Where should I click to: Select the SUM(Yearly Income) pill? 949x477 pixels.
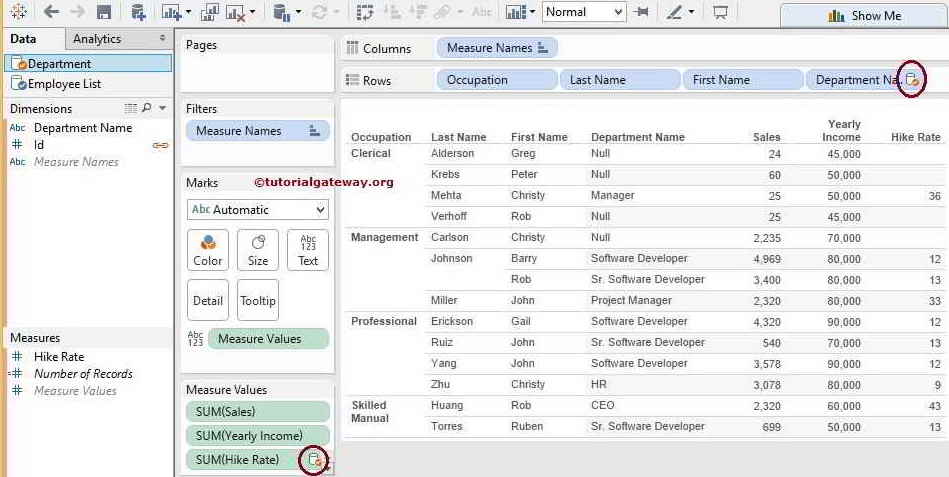(x=258, y=436)
